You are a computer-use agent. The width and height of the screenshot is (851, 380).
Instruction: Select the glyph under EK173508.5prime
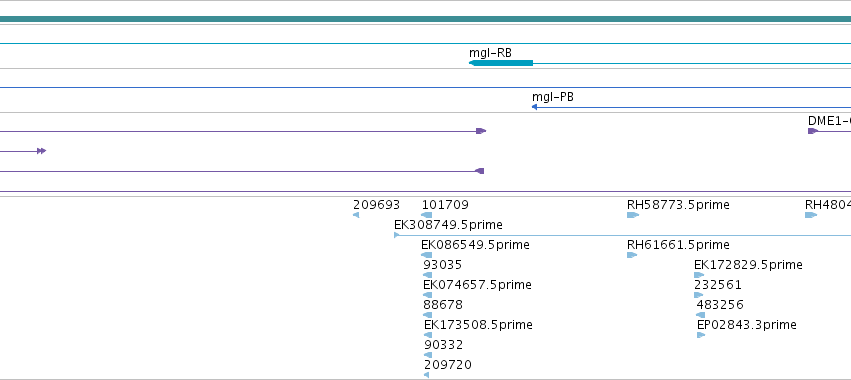coord(428,335)
